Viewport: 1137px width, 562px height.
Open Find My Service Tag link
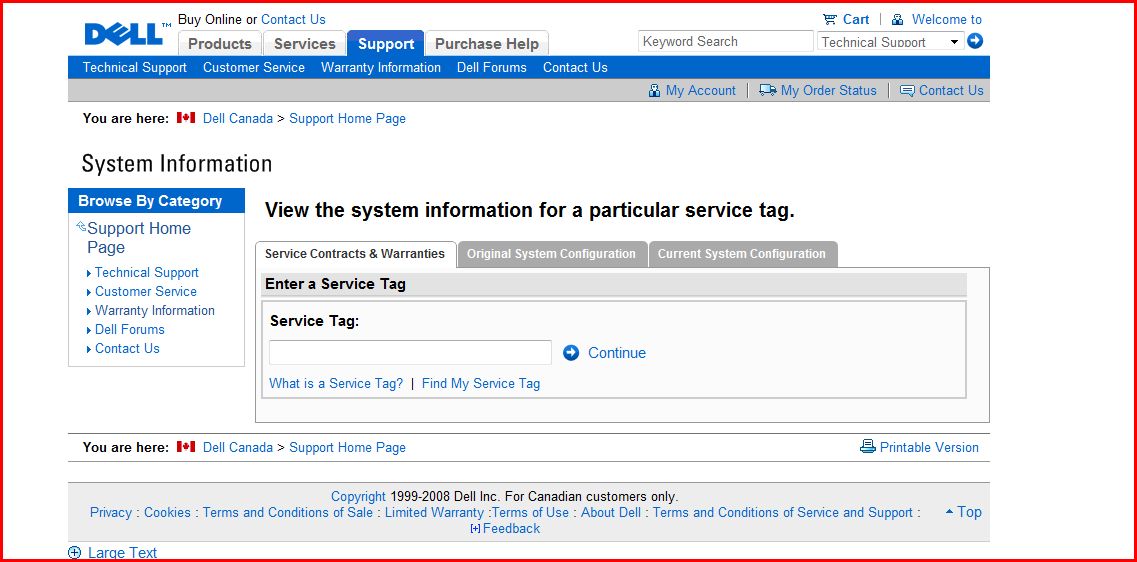tap(481, 384)
